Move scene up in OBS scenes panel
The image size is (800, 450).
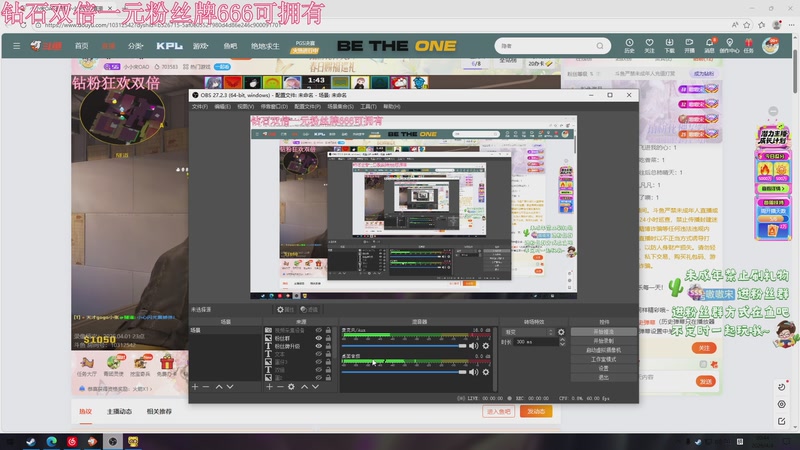219,387
